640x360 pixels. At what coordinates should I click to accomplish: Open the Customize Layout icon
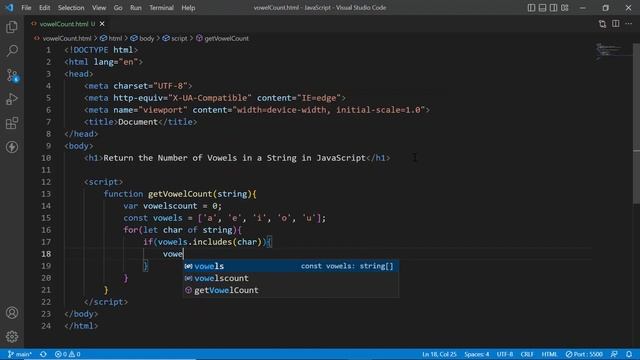click(x=564, y=7)
